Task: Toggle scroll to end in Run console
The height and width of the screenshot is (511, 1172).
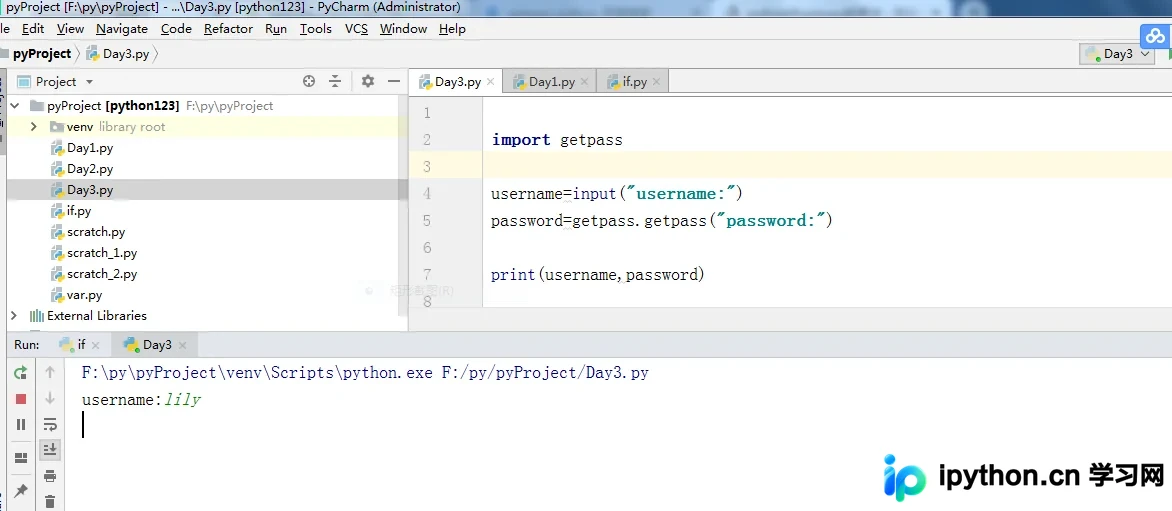Action: (x=50, y=450)
